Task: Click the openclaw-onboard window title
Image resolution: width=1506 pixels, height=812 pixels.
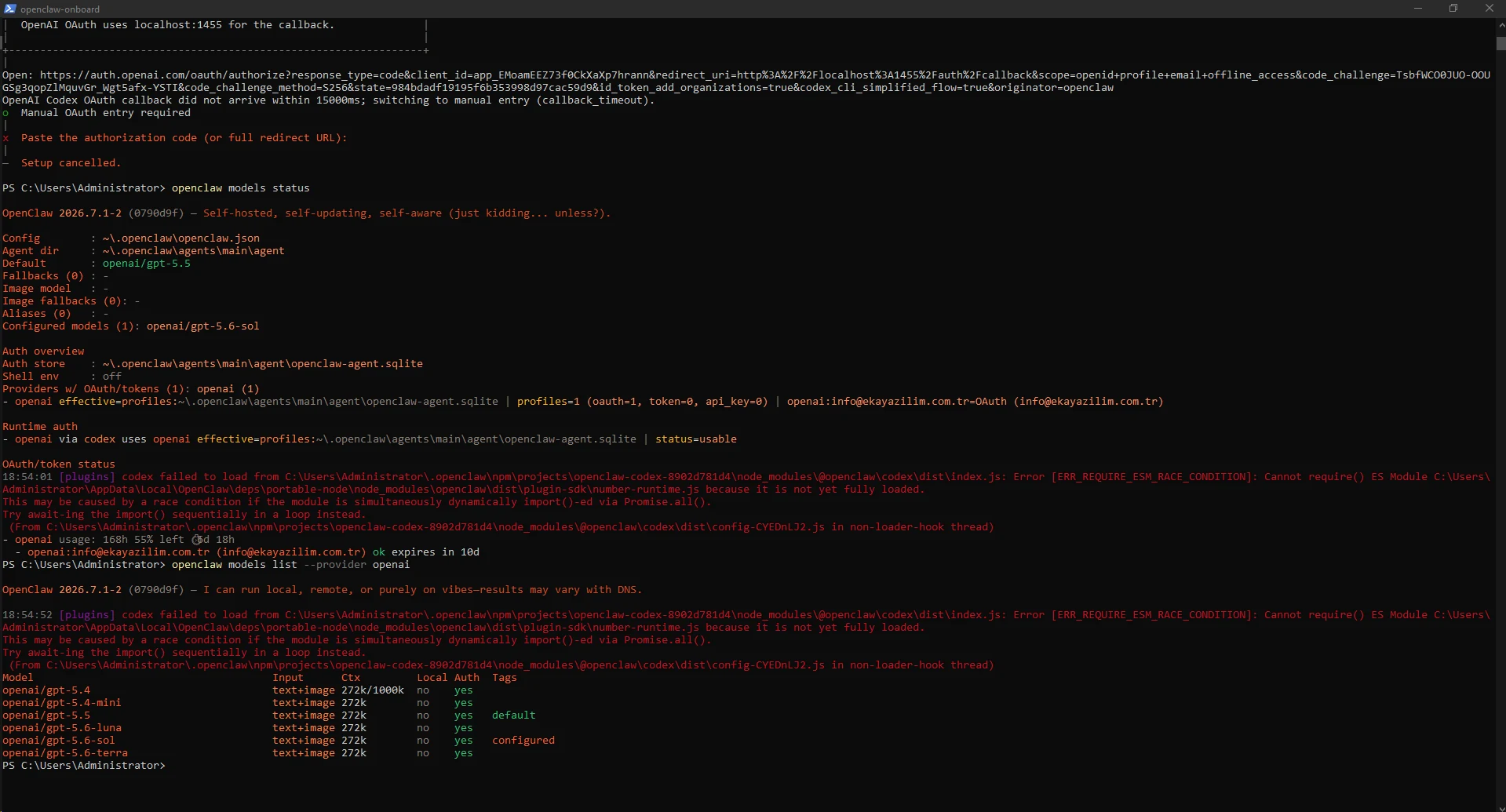Action: pyautogui.click(x=60, y=9)
